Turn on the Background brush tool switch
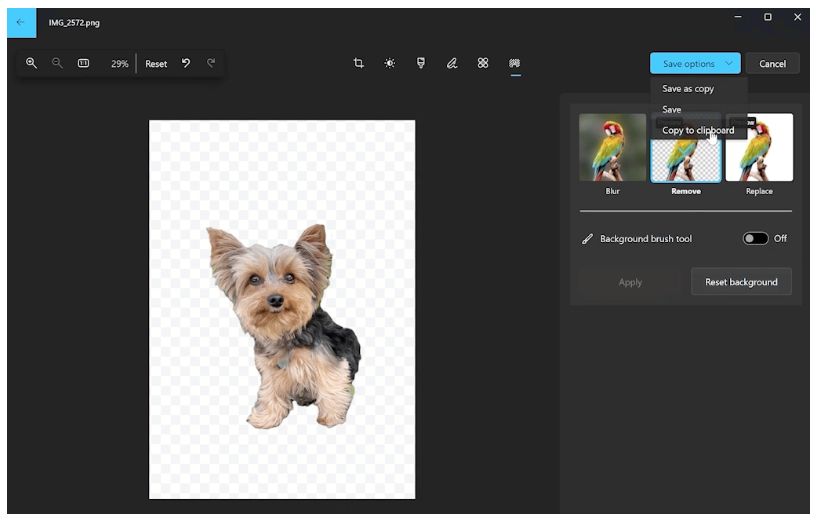The width and height of the screenshot is (821, 519). [x=755, y=239]
